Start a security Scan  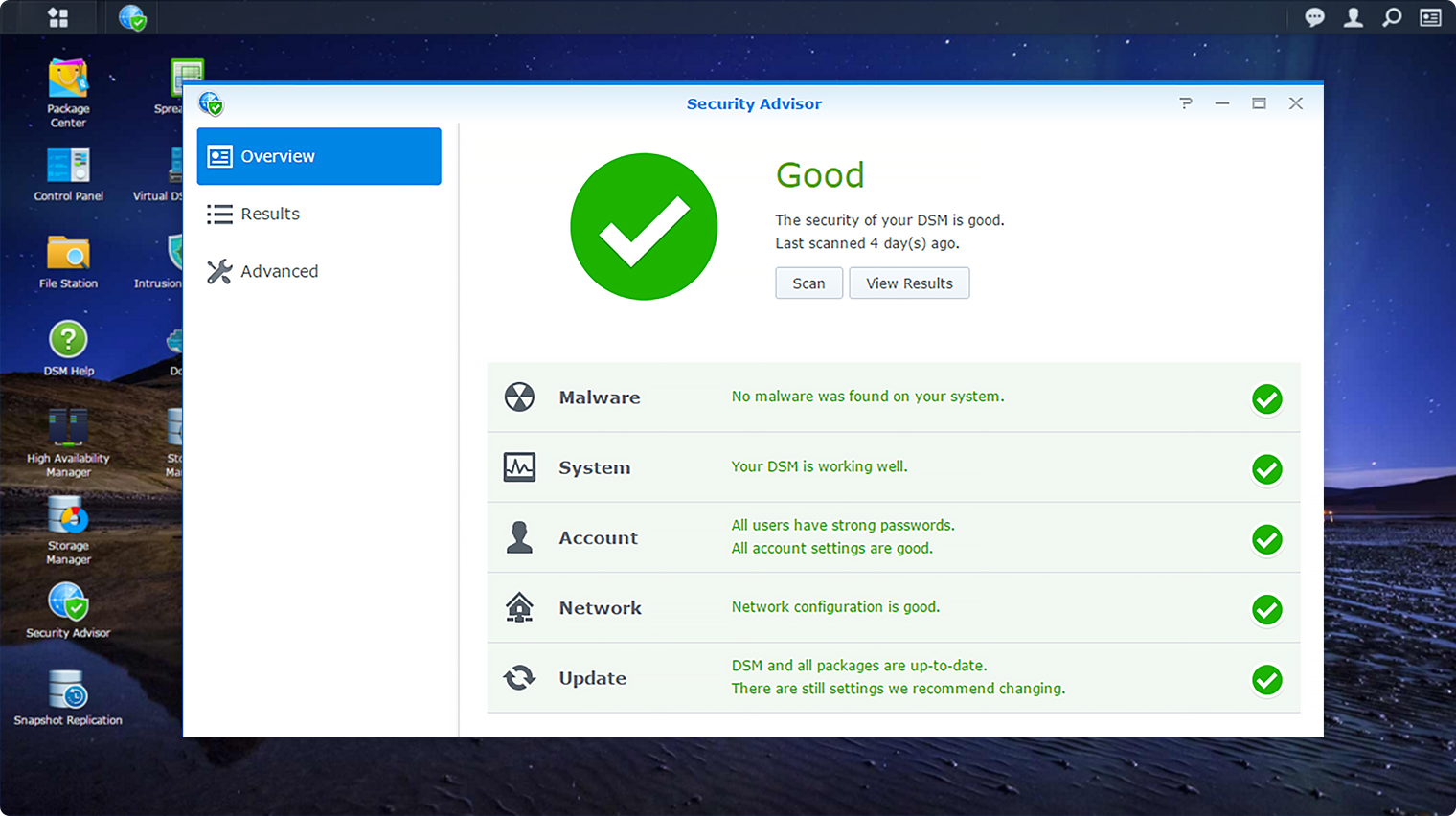point(808,283)
